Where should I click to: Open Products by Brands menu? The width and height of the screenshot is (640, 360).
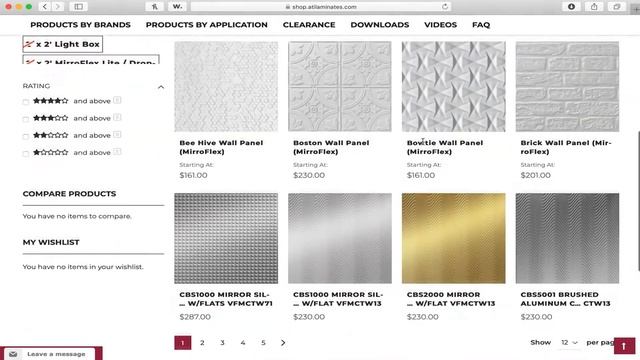80,25
